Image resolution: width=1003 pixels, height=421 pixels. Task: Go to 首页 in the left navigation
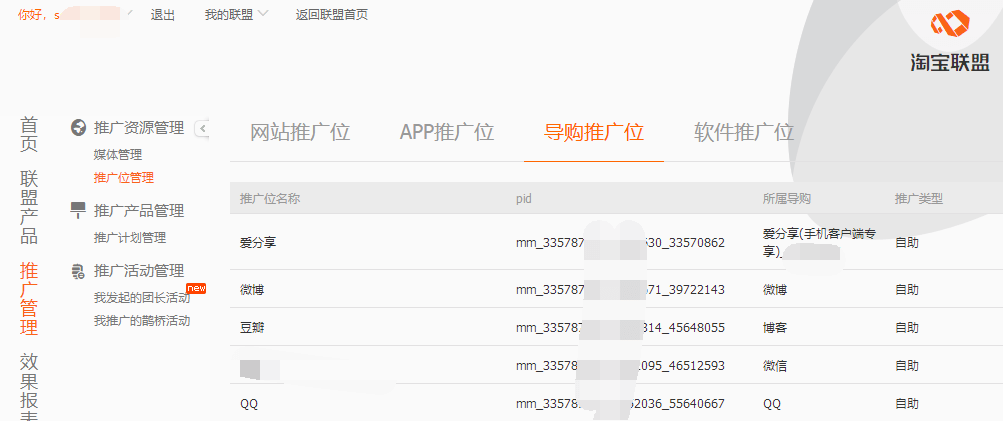tap(30, 135)
